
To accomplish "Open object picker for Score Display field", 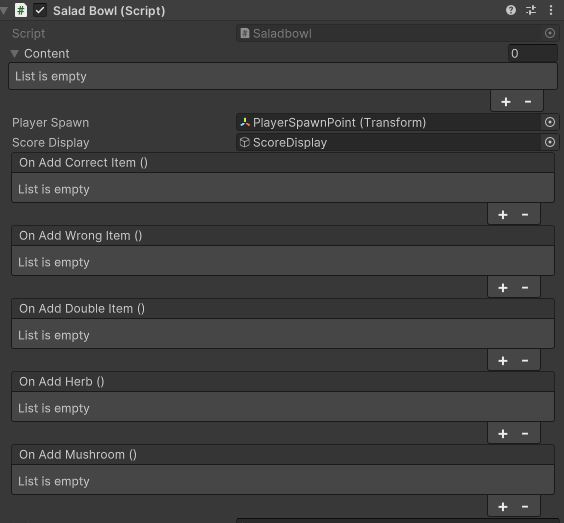I will (x=550, y=142).
